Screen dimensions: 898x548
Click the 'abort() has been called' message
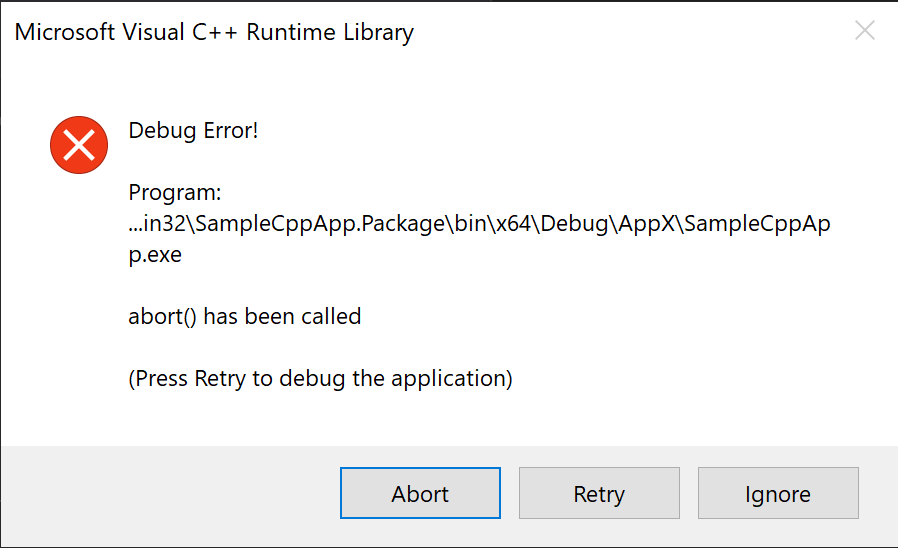pyautogui.click(x=244, y=317)
